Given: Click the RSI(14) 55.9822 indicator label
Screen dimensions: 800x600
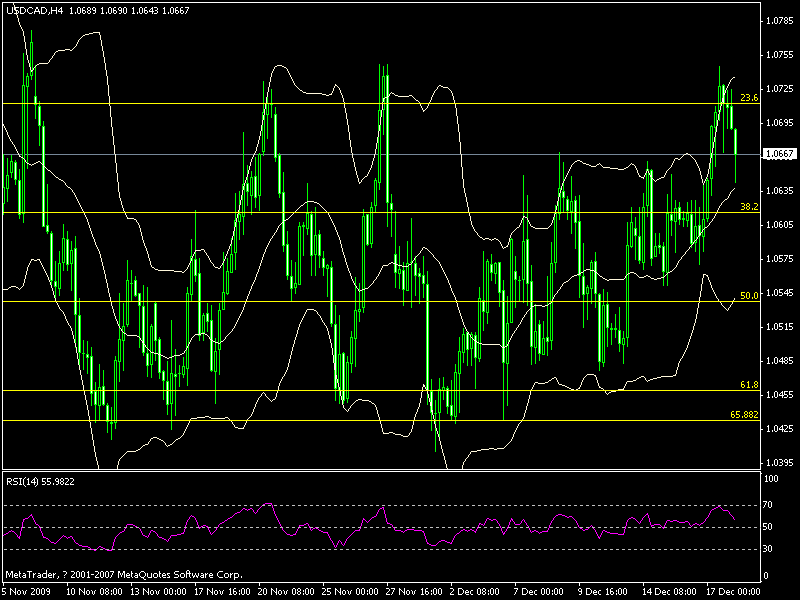Looking at the screenshot, I should point(40,482).
